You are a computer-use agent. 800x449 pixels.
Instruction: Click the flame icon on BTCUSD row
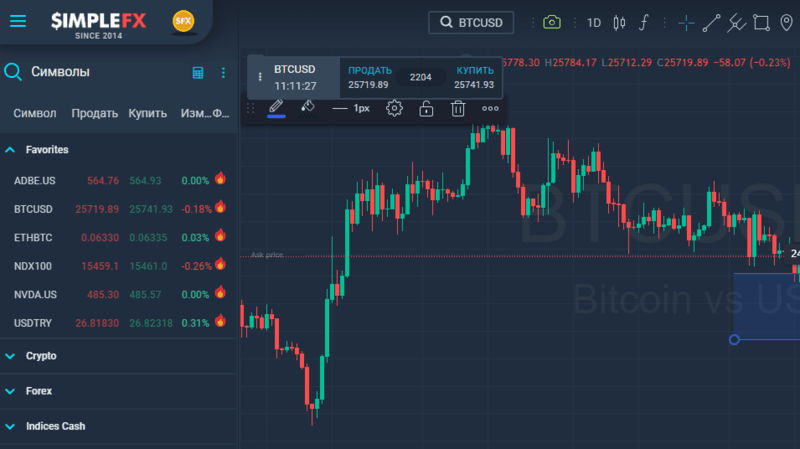(220, 207)
